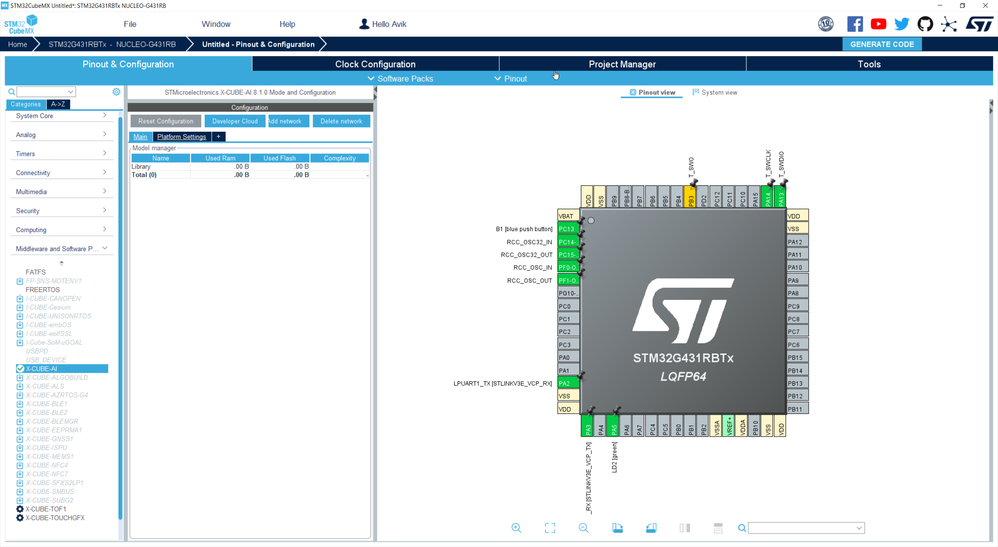
Task: Open the Help menu
Action: 287,24
